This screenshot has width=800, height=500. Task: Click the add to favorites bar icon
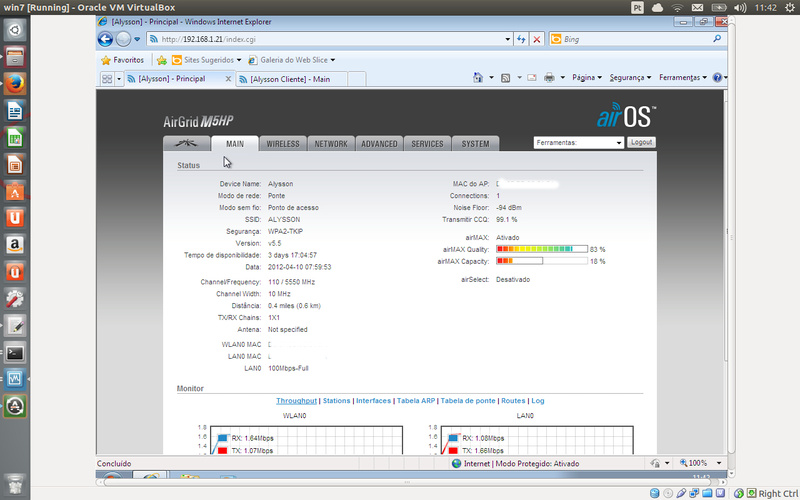[x=162, y=60]
